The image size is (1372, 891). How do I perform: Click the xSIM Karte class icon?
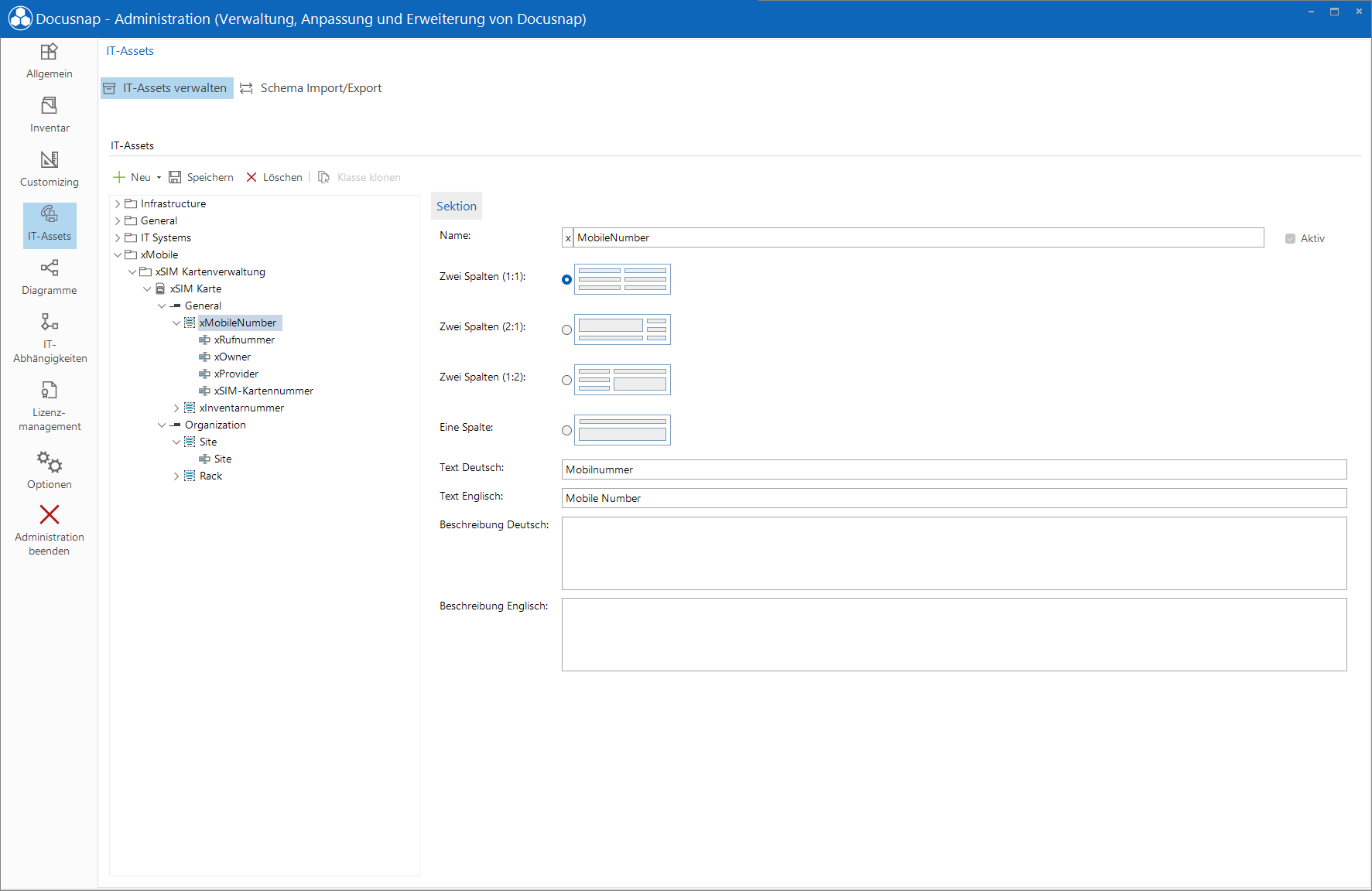(x=160, y=288)
